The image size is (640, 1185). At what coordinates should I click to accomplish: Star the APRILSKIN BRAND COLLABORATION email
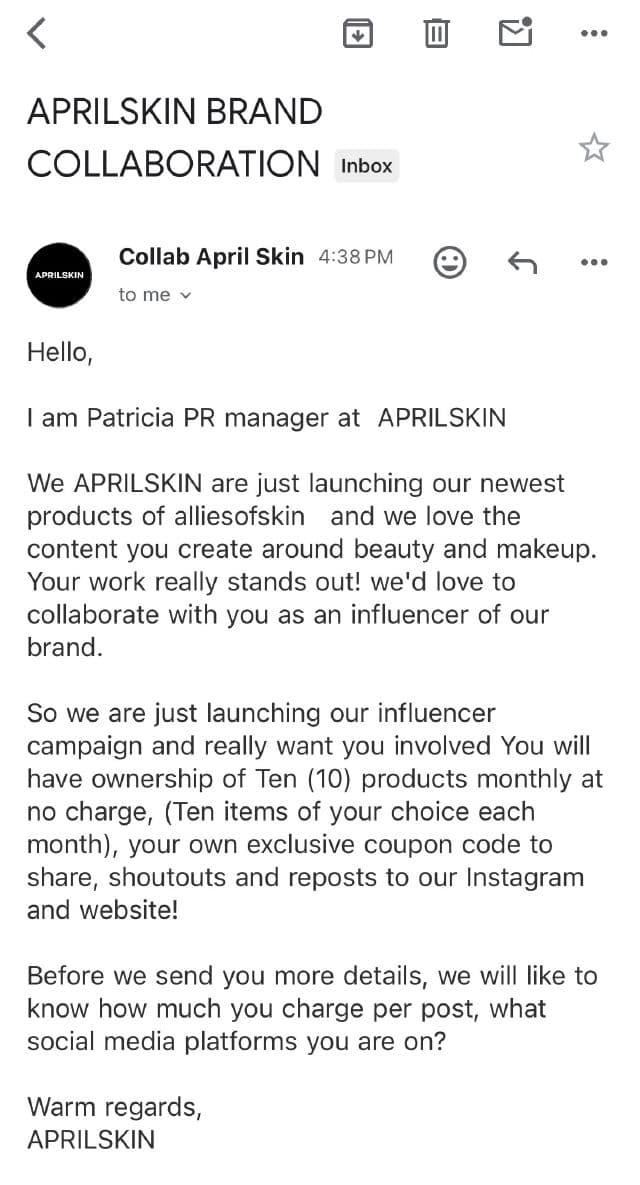[594, 148]
